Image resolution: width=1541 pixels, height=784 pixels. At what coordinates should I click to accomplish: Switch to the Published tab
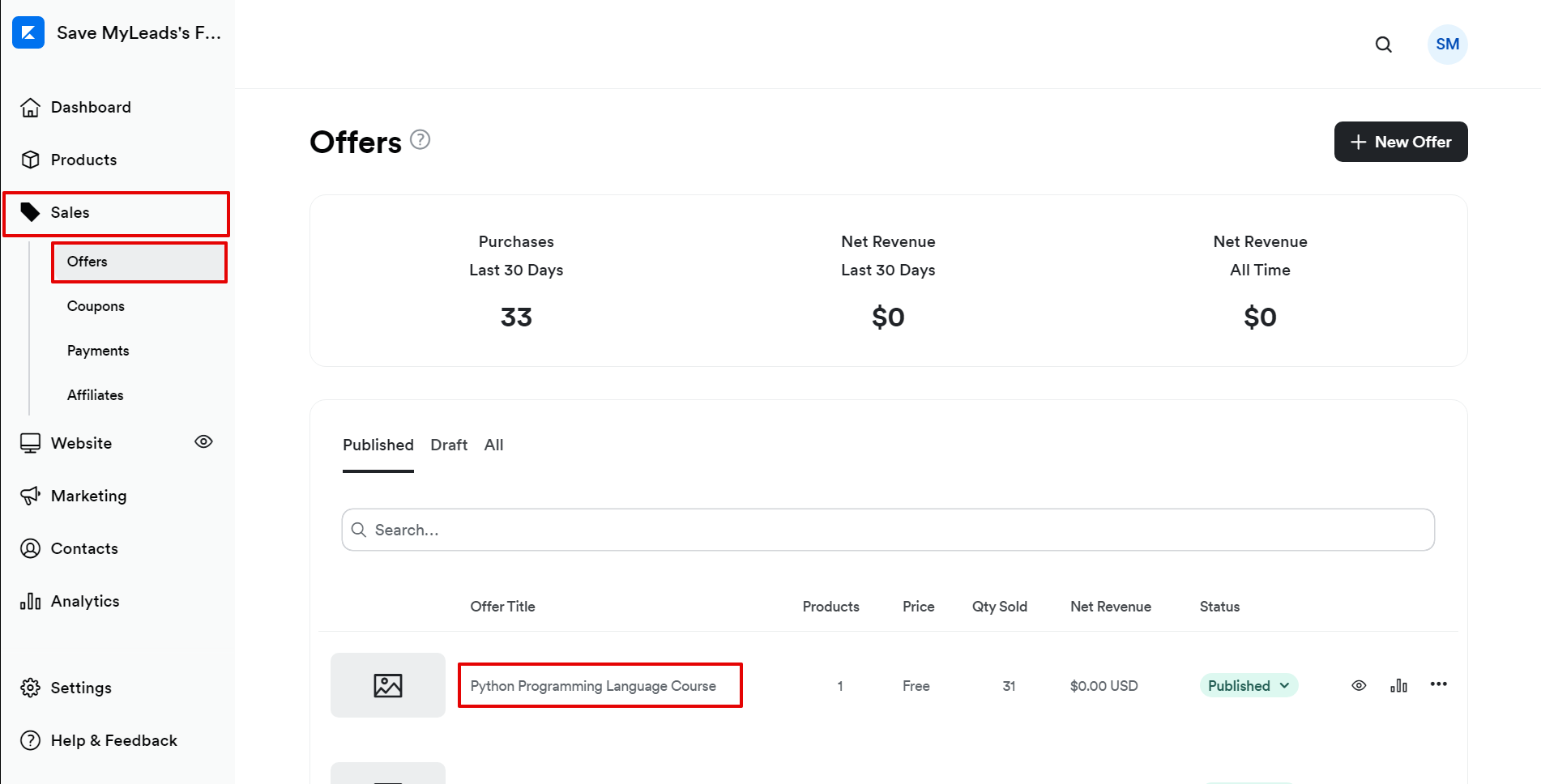point(378,445)
